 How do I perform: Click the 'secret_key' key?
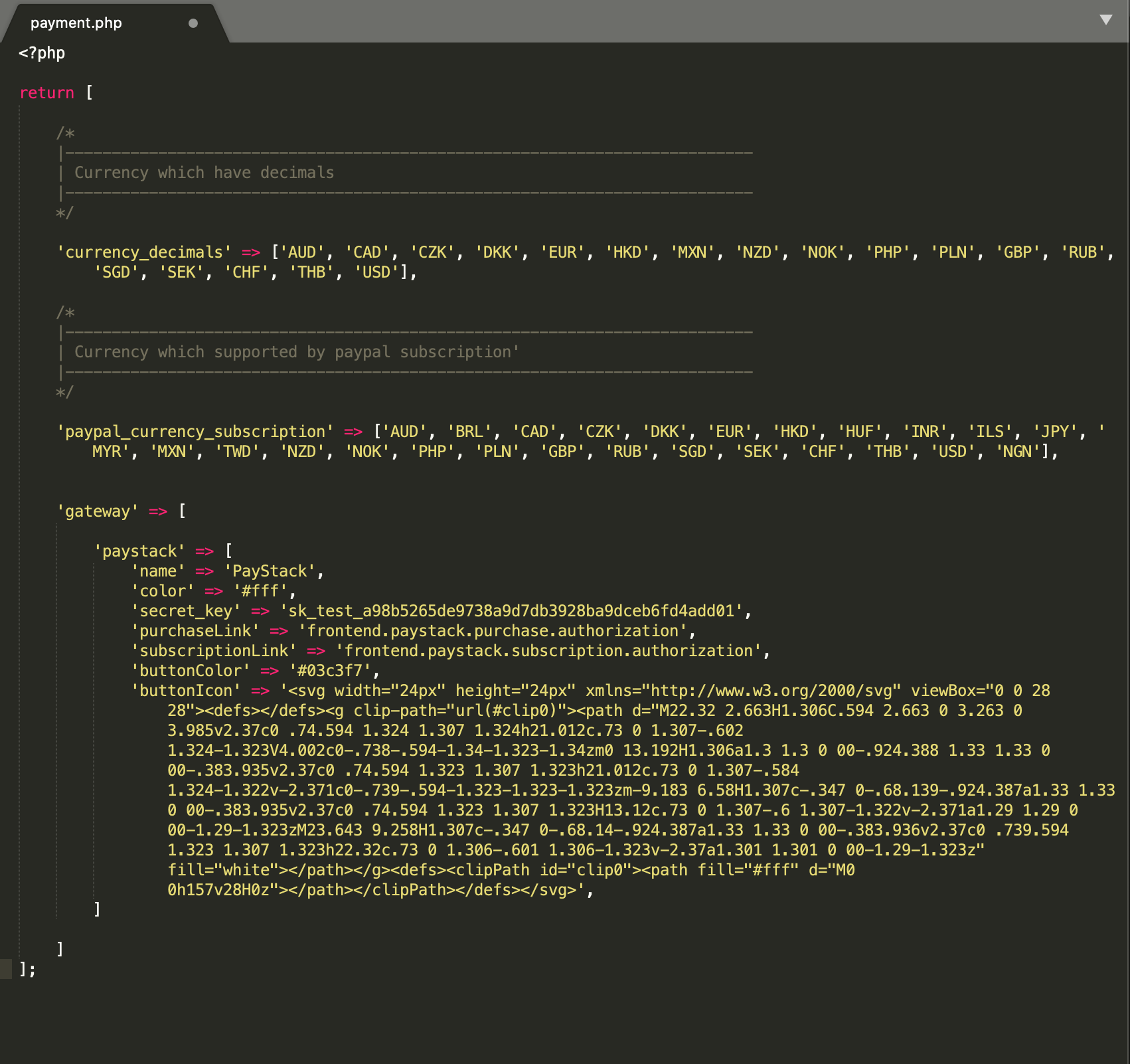click(x=186, y=611)
